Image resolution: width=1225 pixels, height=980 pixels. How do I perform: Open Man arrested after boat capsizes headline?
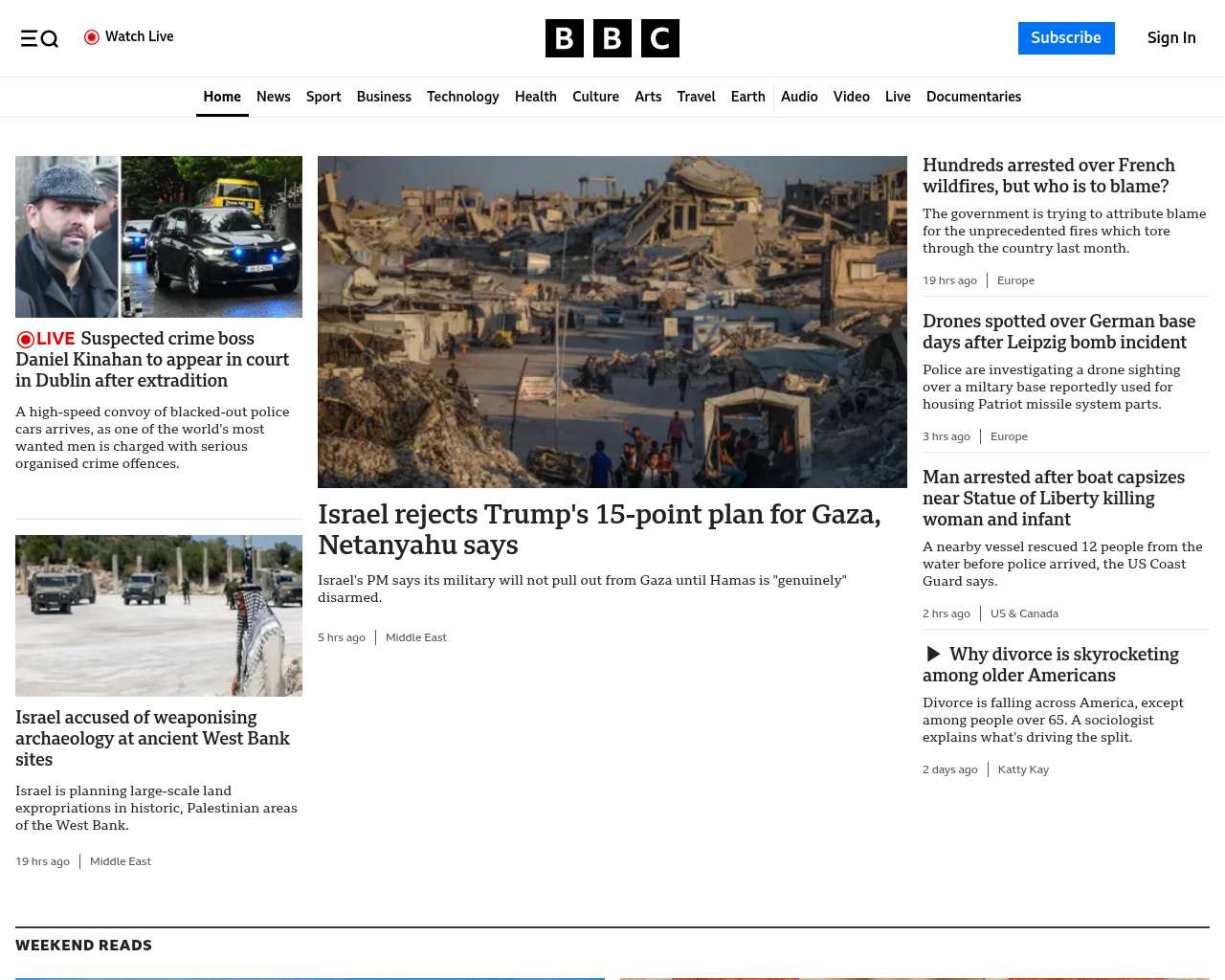pos(1054,499)
